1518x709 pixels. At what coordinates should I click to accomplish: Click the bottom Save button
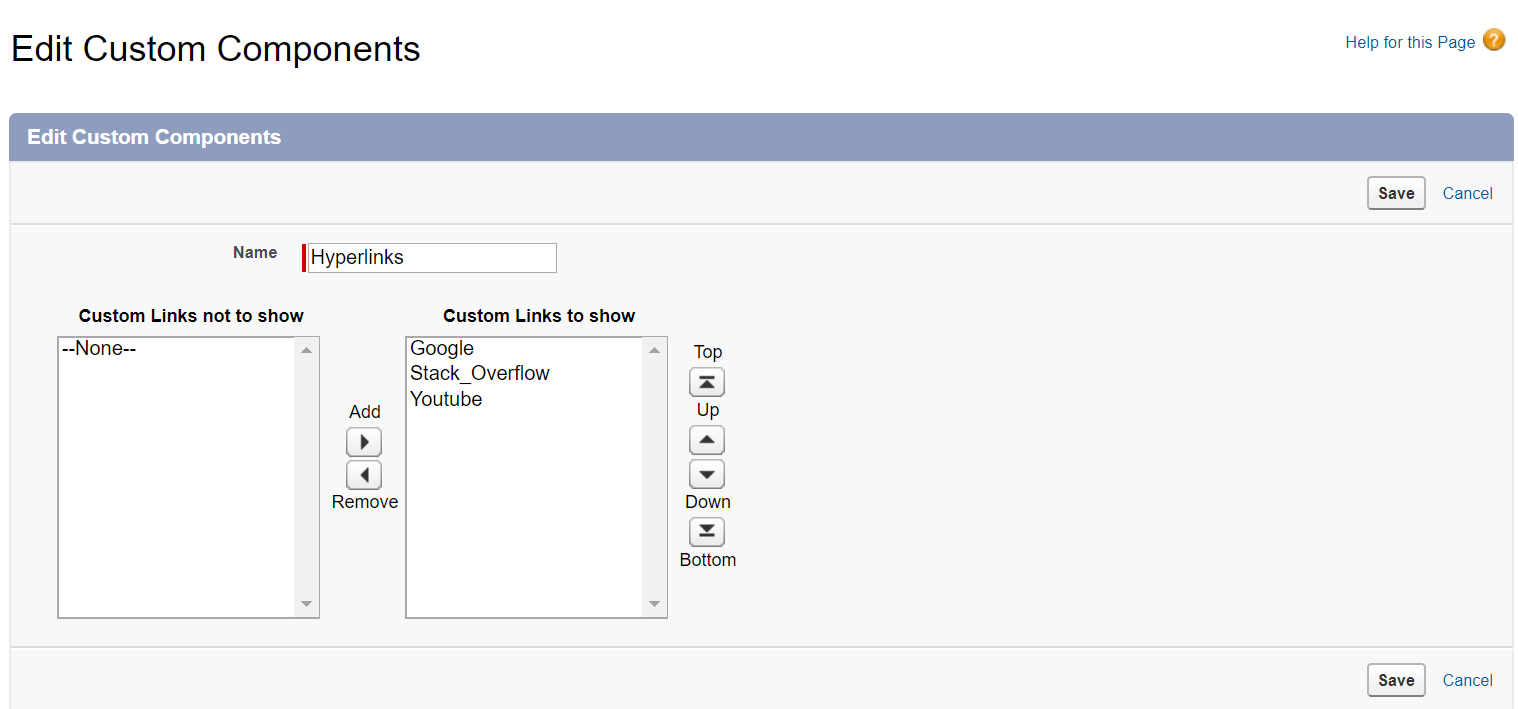[1395, 680]
